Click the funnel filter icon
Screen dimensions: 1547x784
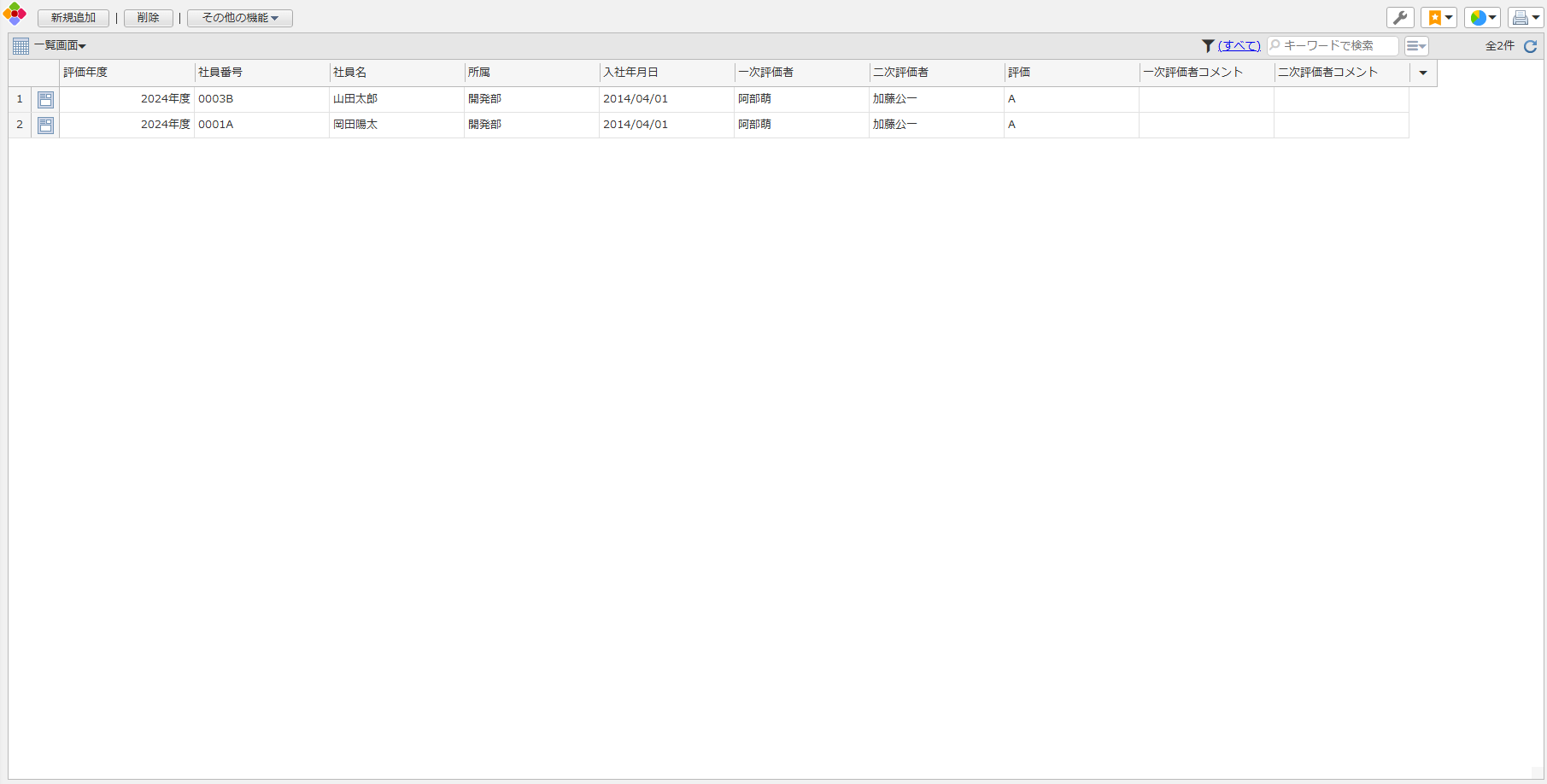pyautogui.click(x=1207, y=46)
